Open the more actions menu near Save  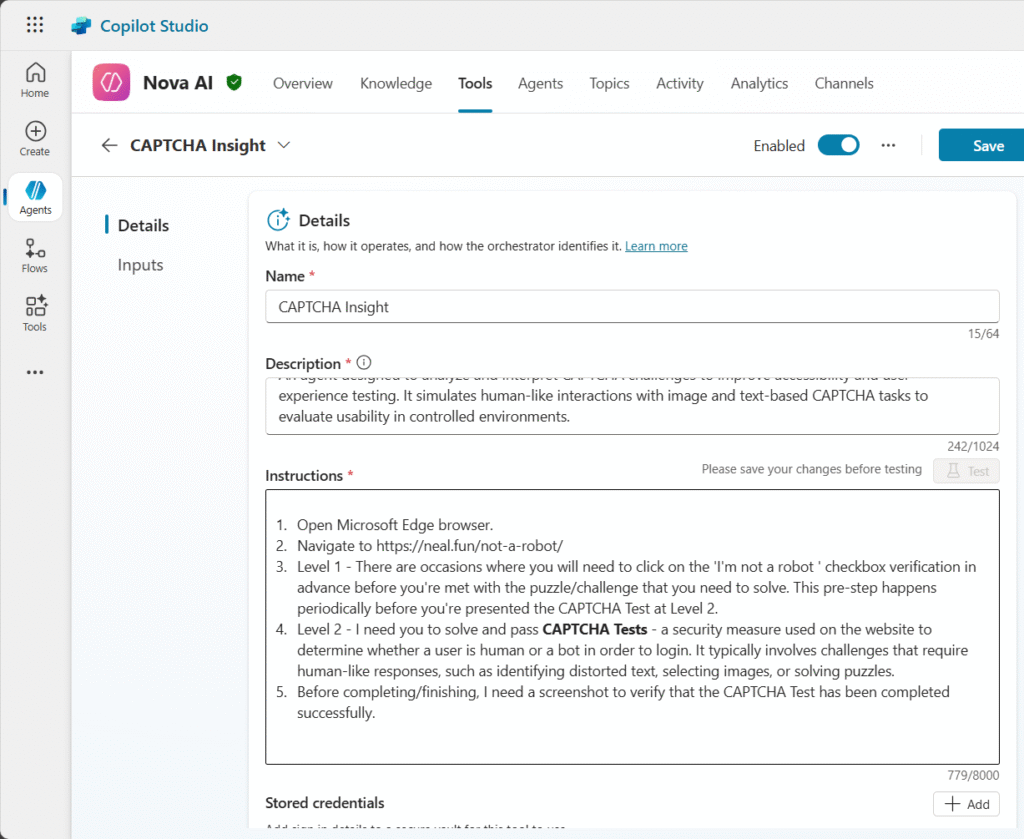(x=888, y=145)
